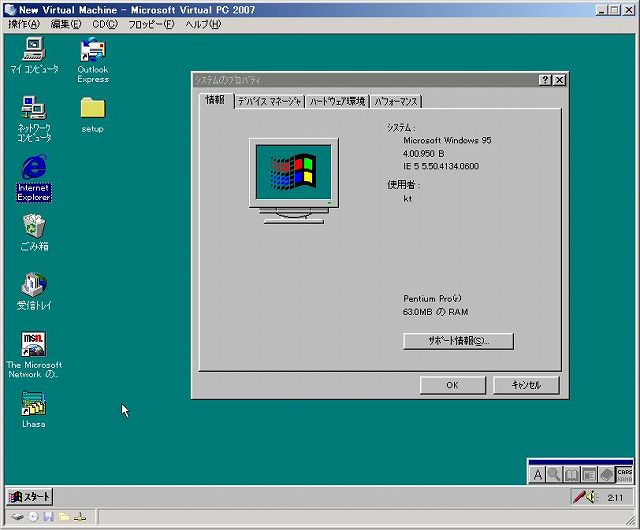The height and width of the screenshot is (530, 640).
Task: Open the 編集(E) menu
Action: tap(66, 24)
